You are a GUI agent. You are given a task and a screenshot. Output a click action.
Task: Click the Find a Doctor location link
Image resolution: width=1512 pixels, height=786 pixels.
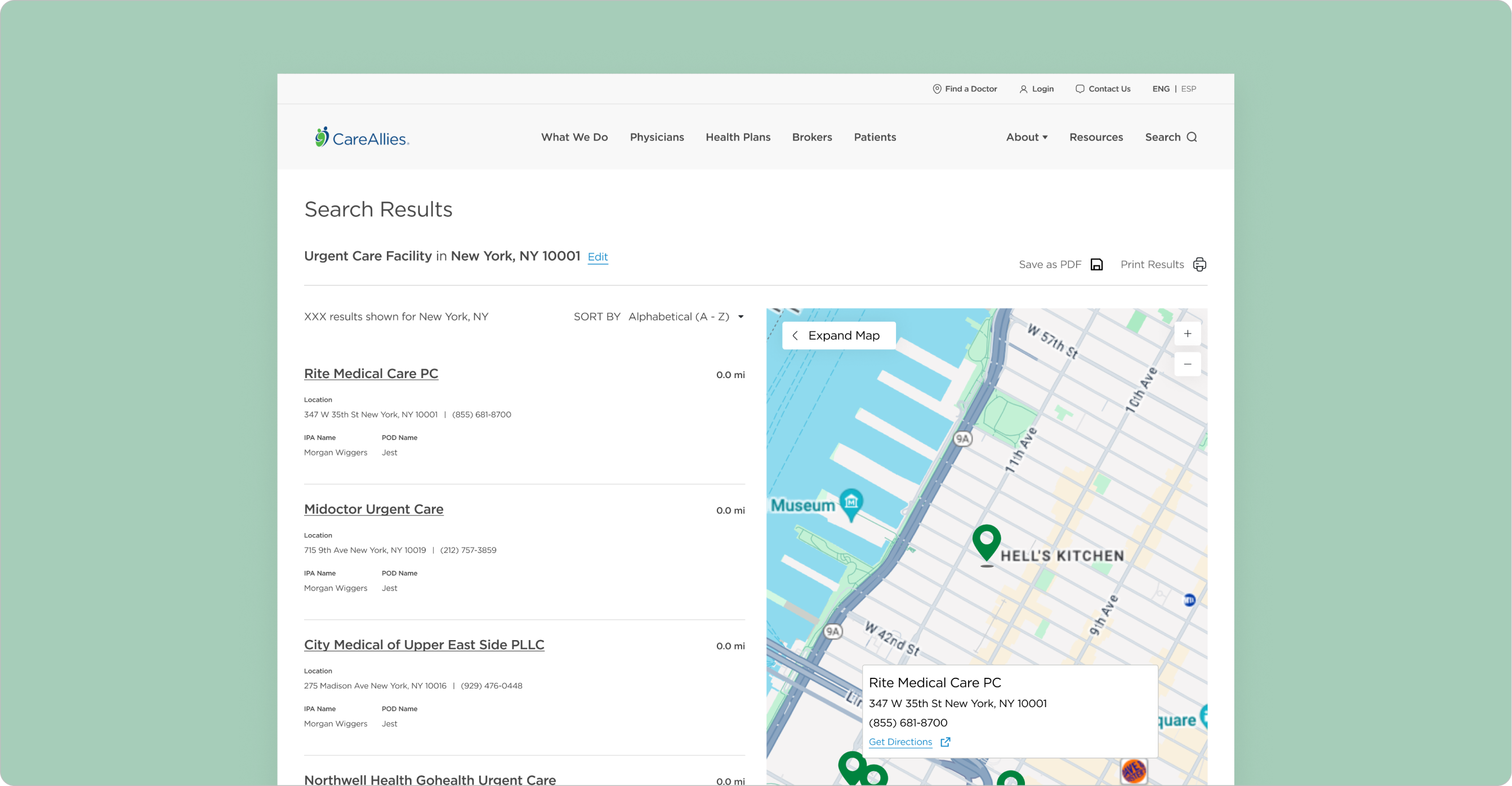(x=965, y=88)
